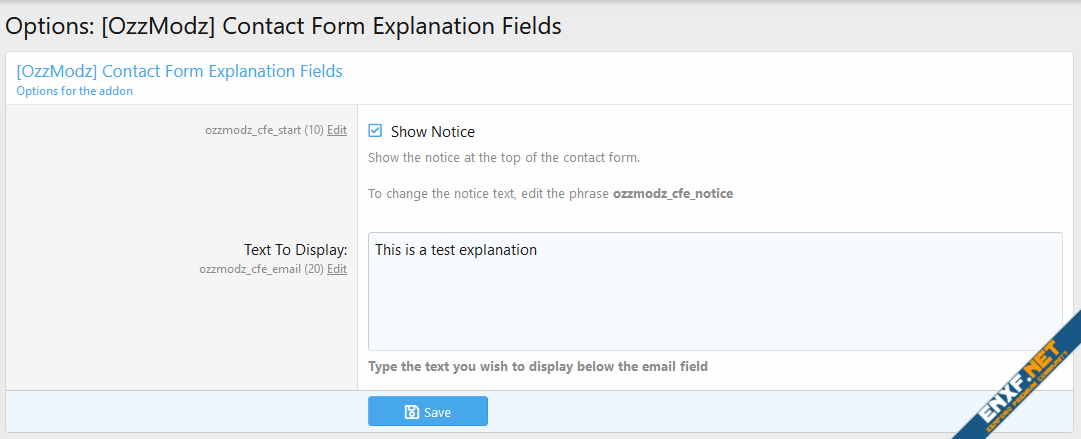Click the bold ozzmodz_cfe_notice phrase name
1081x439 pixels.
(x=672, y=193)
